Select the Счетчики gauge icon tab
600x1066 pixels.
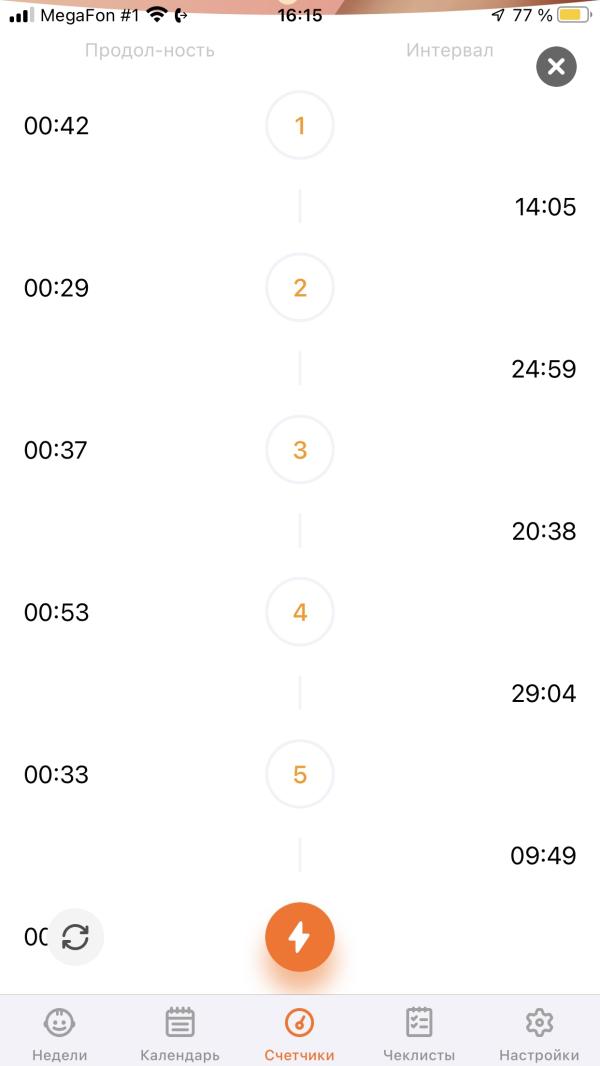pos(300,1035)
